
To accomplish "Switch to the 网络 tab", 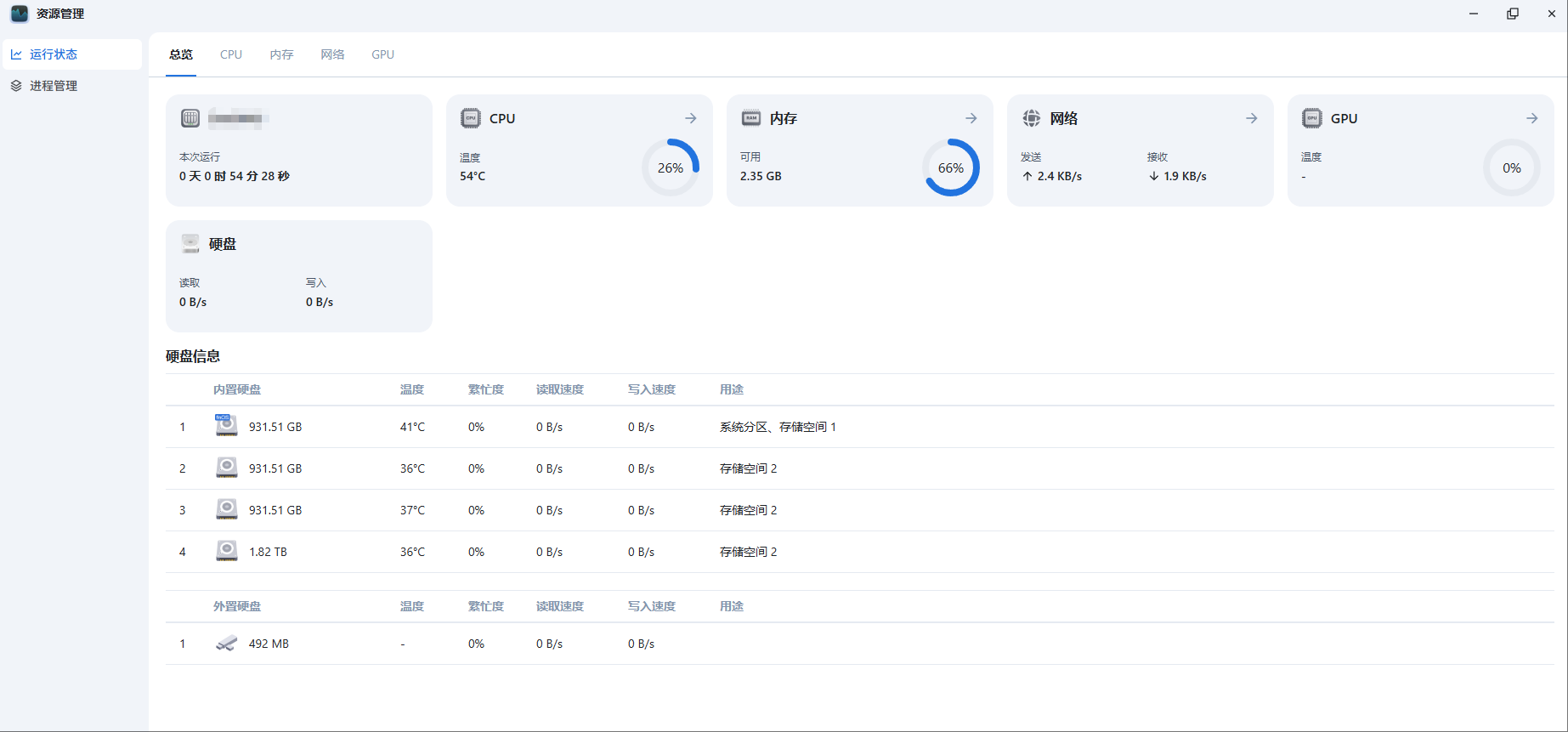I will click(332, 54).
